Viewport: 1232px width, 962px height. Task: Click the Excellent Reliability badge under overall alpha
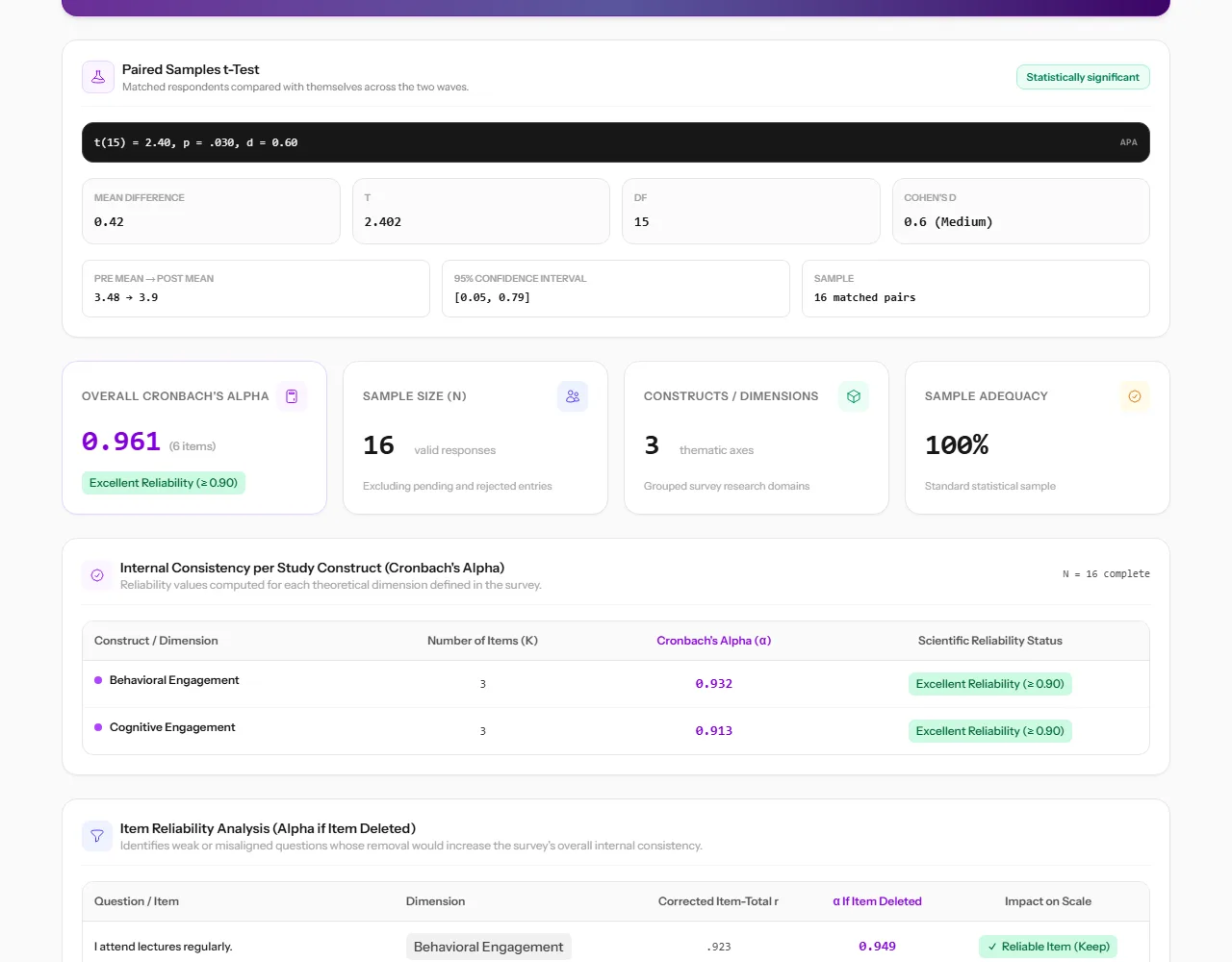pyautogui.click(x=164, y=483)
